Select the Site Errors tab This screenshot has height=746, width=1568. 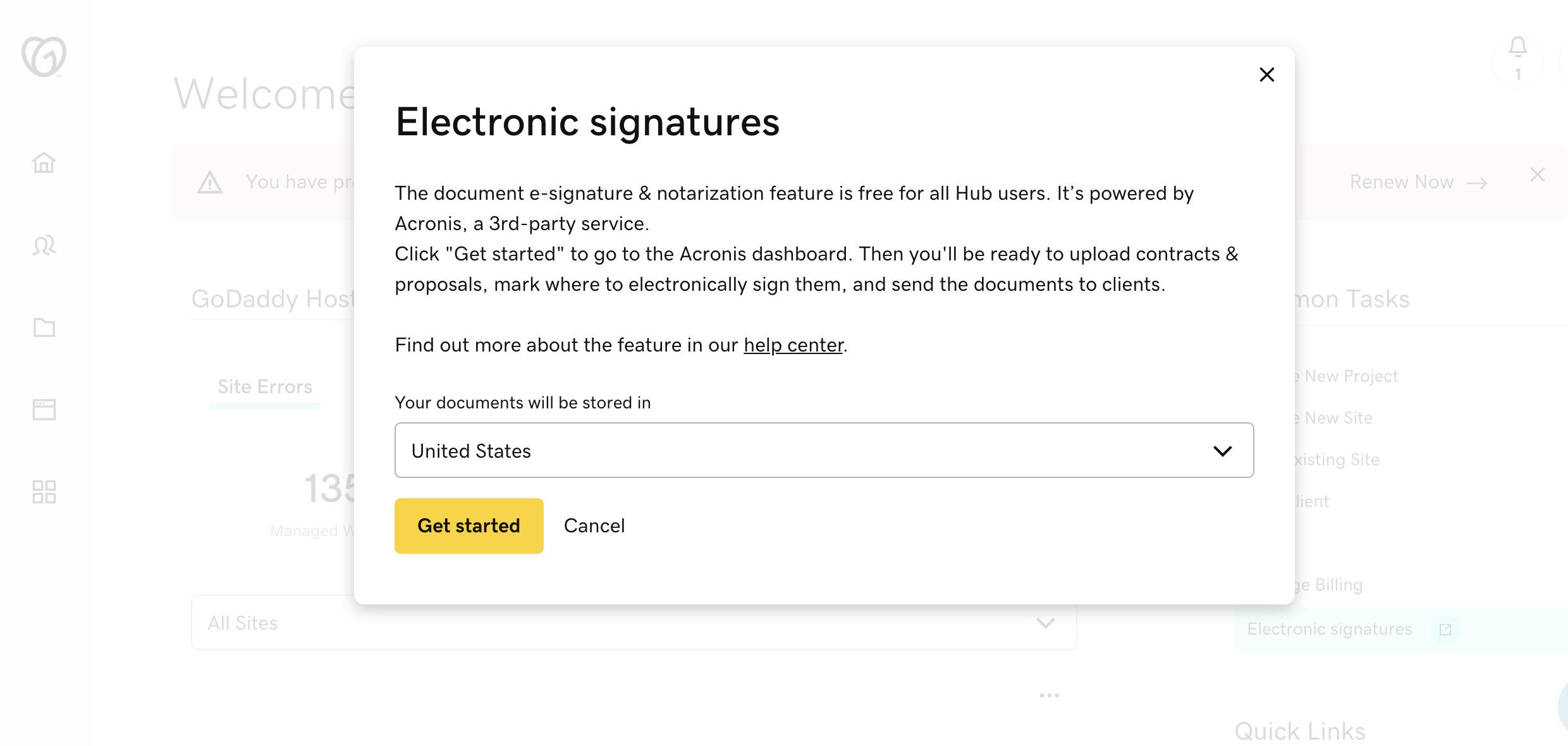(x=264, y=386)
